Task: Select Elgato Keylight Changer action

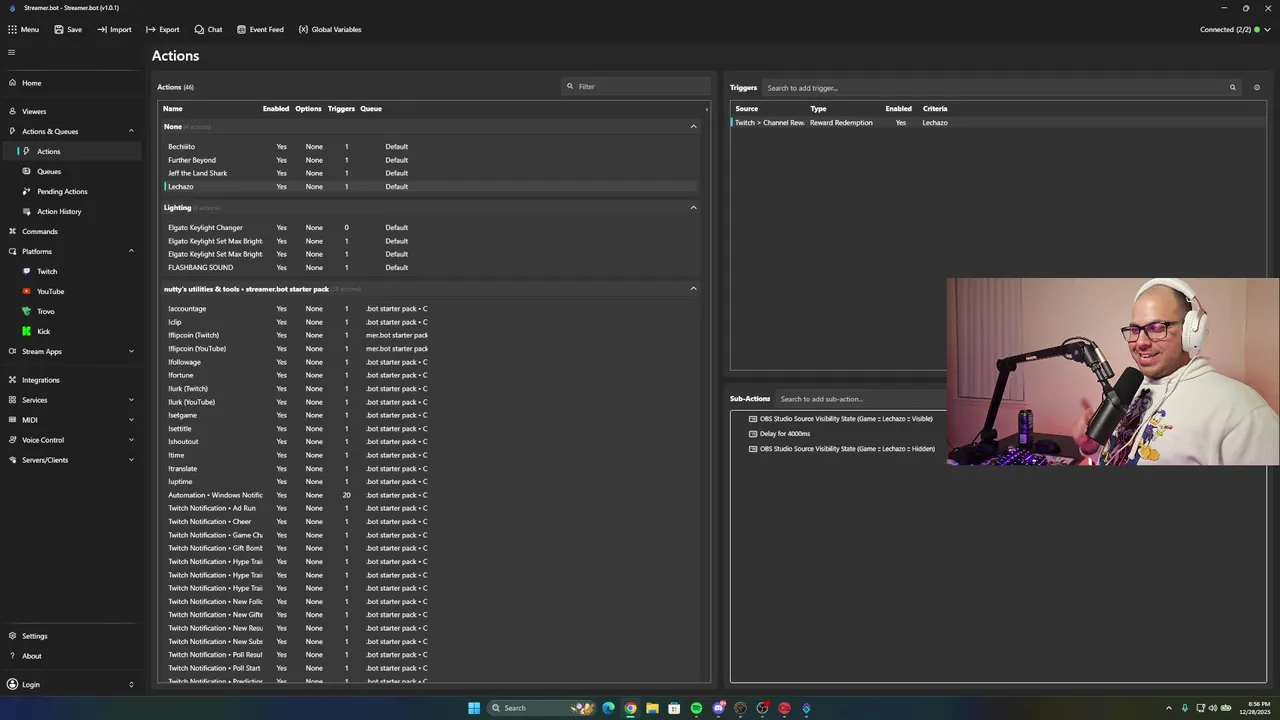Action: [430, 228]
